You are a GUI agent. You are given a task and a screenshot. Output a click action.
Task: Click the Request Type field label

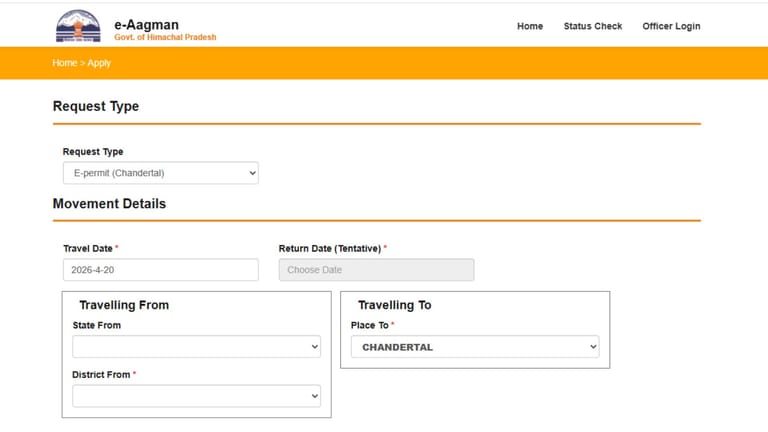pos(93,152)
